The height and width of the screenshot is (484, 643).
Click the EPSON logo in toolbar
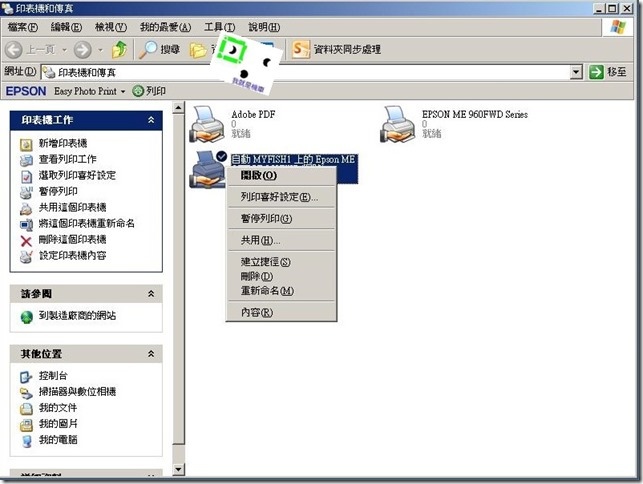tap(26, 91)
